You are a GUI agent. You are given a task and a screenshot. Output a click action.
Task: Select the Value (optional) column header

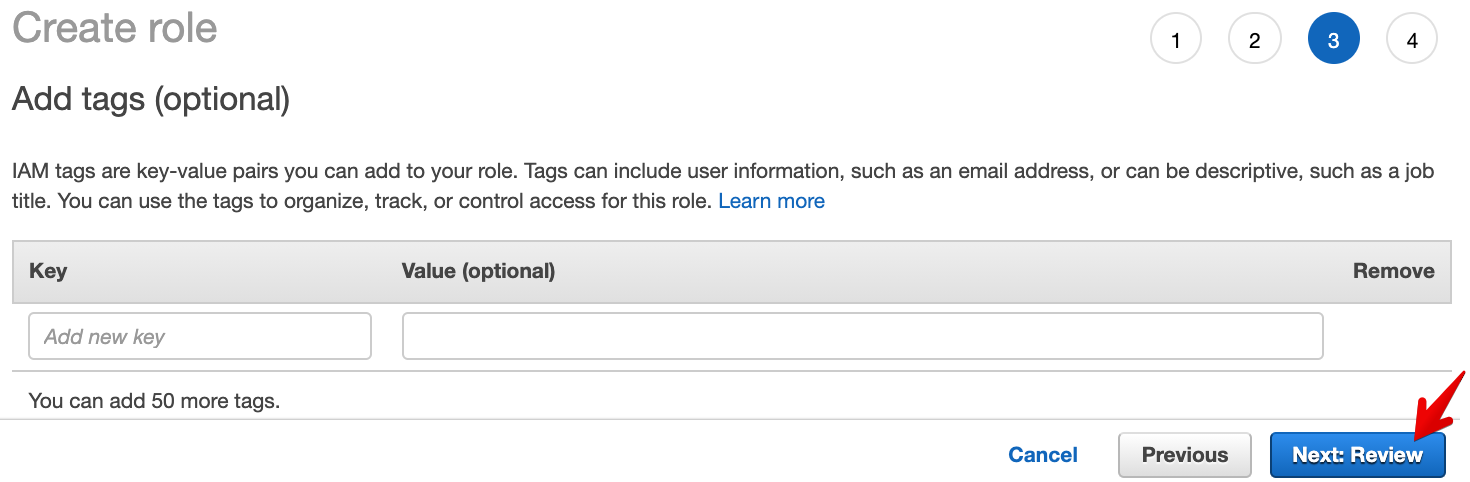pyautogui.click(x=478, y=271)
